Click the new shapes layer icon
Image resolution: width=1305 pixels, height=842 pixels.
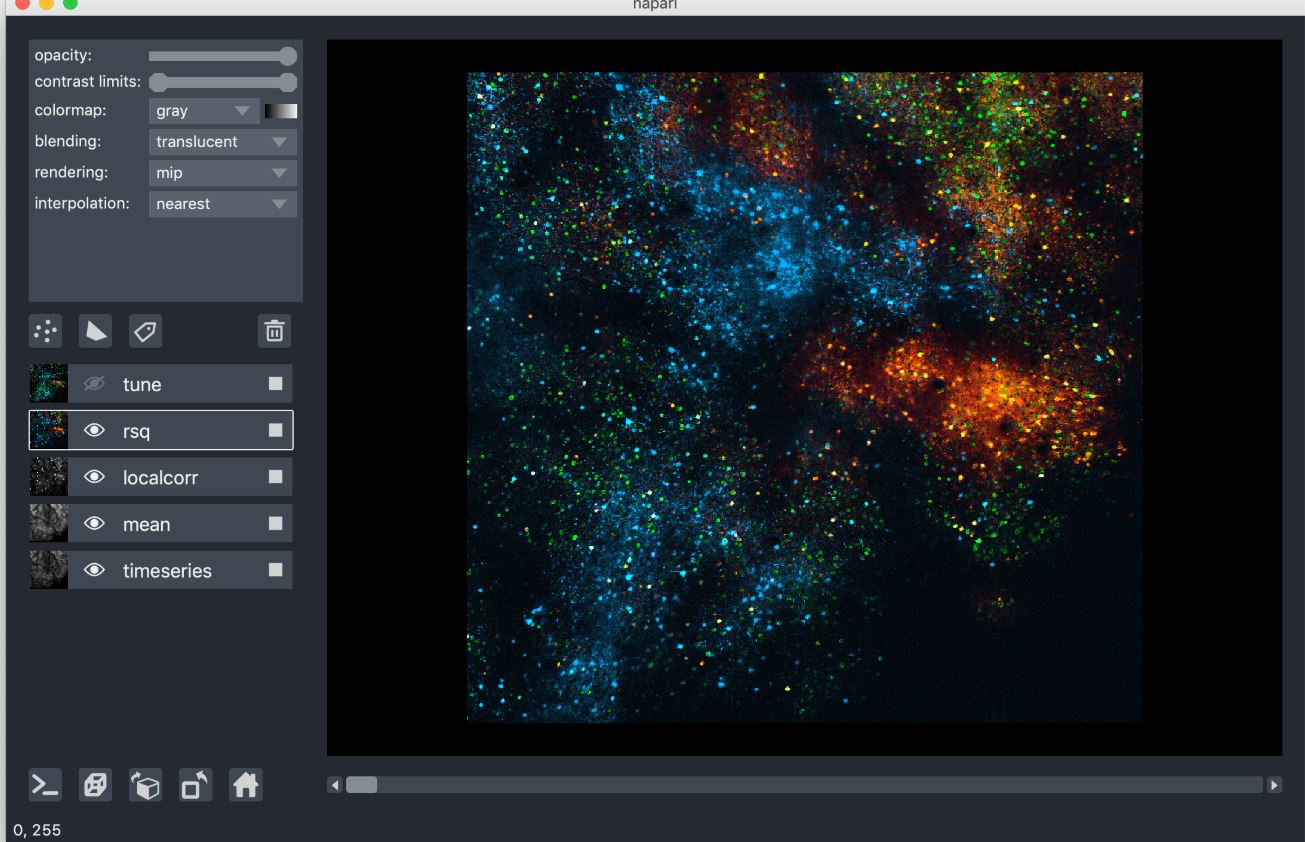[96, 331]
